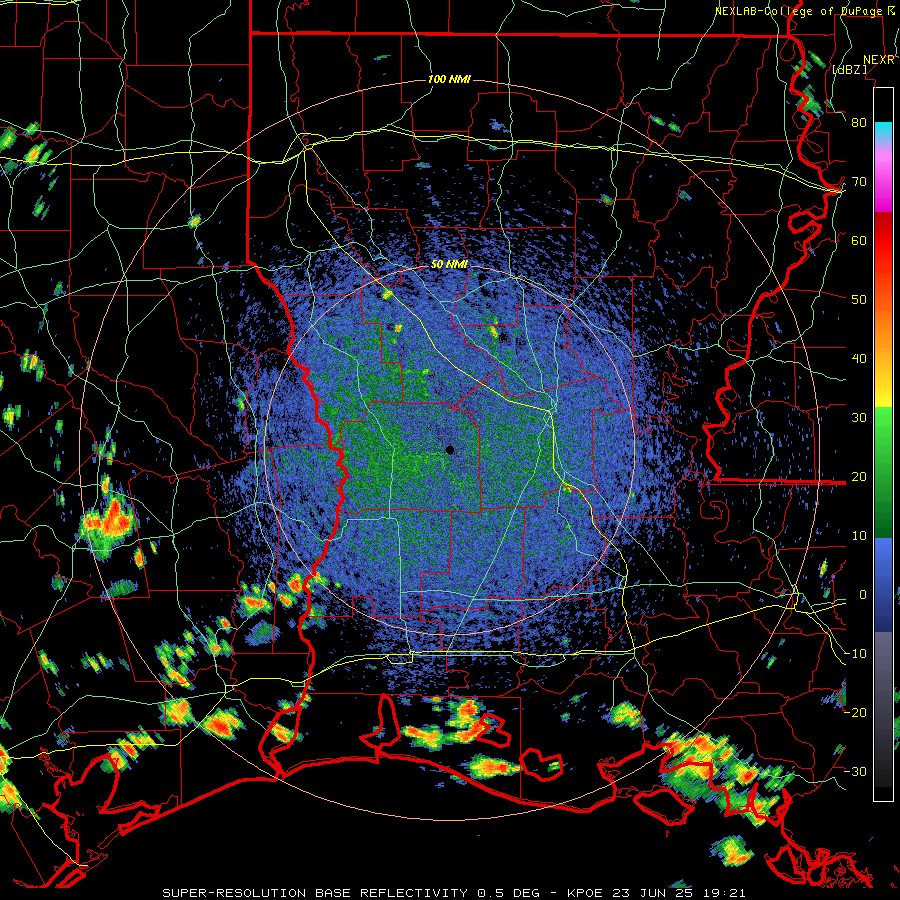Click the 40 value on the dBZ scale
Screen dimensions: 900x900
tap(859, 359)
